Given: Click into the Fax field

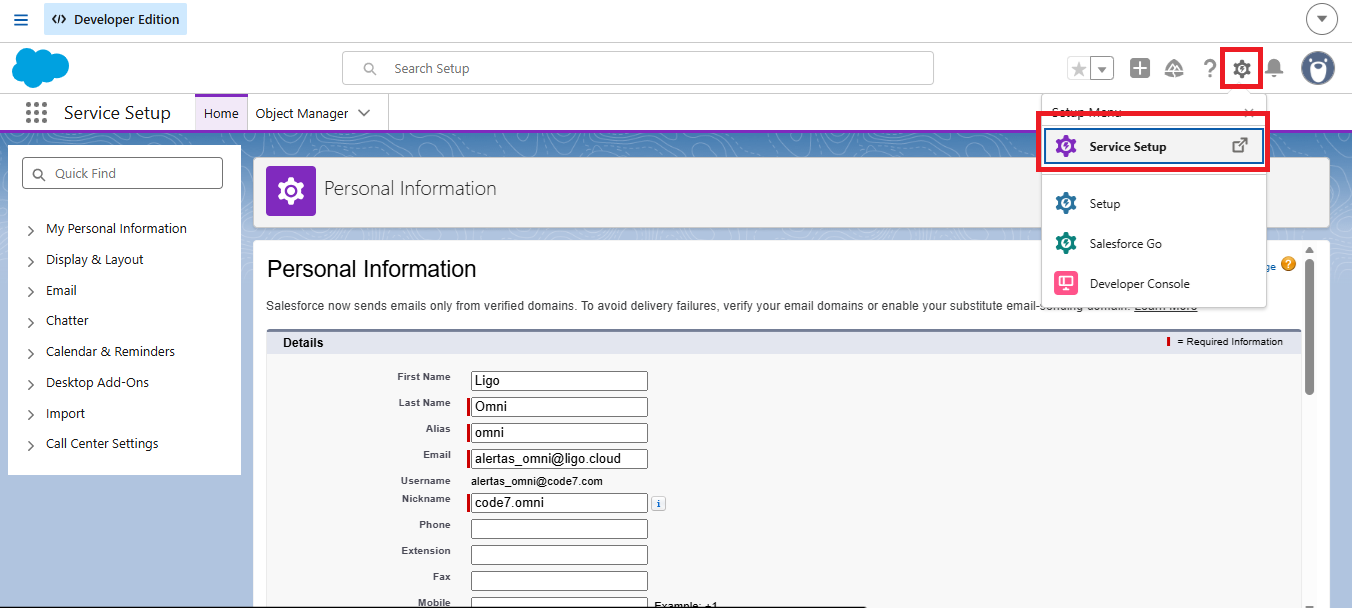Looking at the screenshot, I should [559, 581].
